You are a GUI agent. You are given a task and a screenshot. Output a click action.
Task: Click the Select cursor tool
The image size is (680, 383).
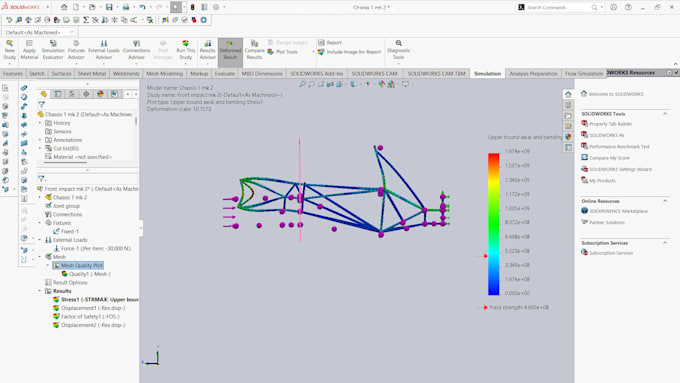pyautogui.click(x=176, y=7)
